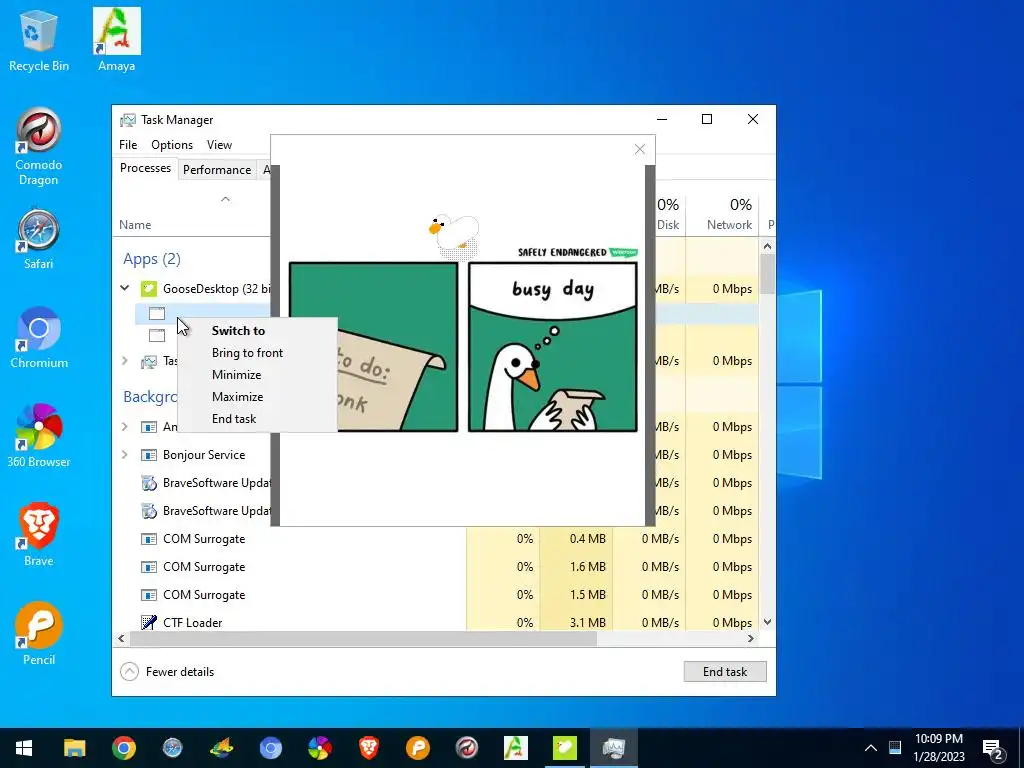Open the 360 Browser desktop shortcut
This screenshot has height=768, width=1024.
(39, 437)
